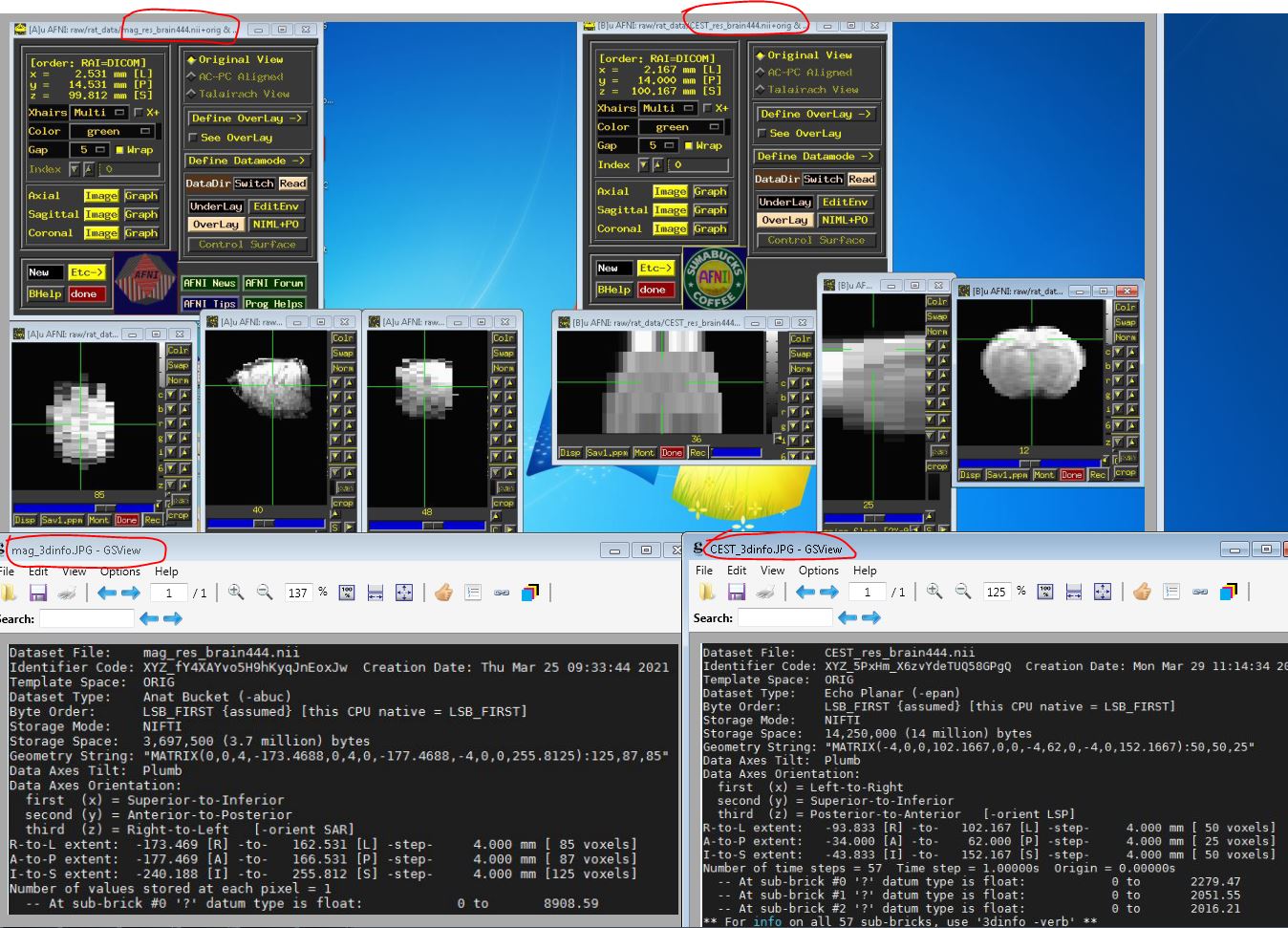Click Sumabucks AFNI coffee logo in controller B

(x=714, y=278)
